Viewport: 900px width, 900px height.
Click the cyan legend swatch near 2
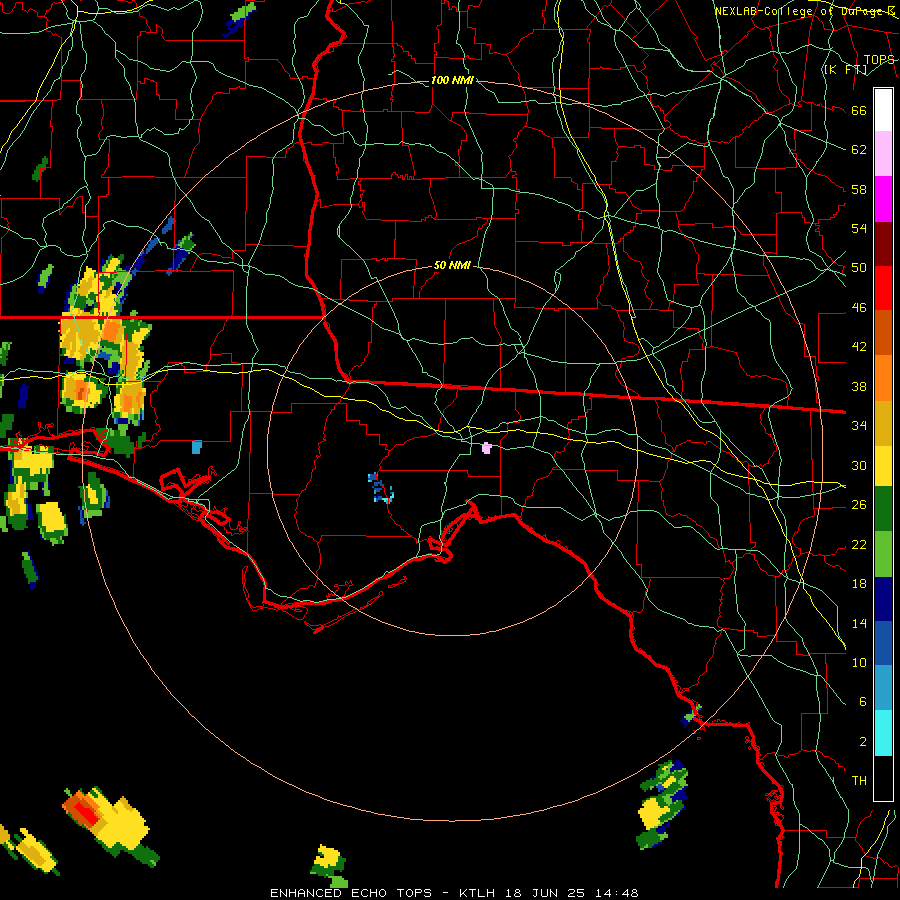click(883, 732)
